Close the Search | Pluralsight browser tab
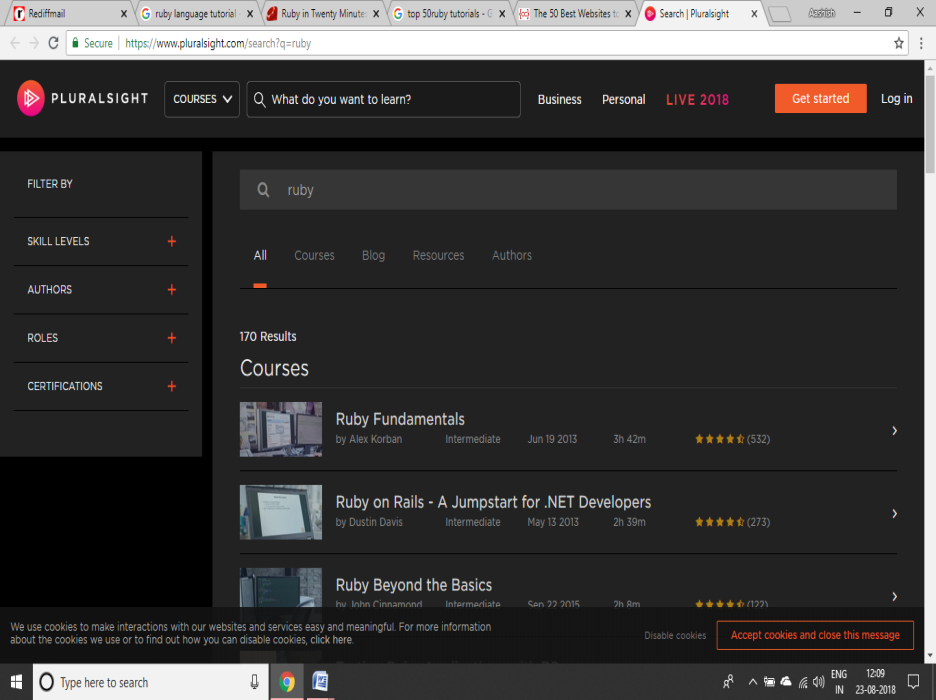936x700 pixels. tap(754, 14)
